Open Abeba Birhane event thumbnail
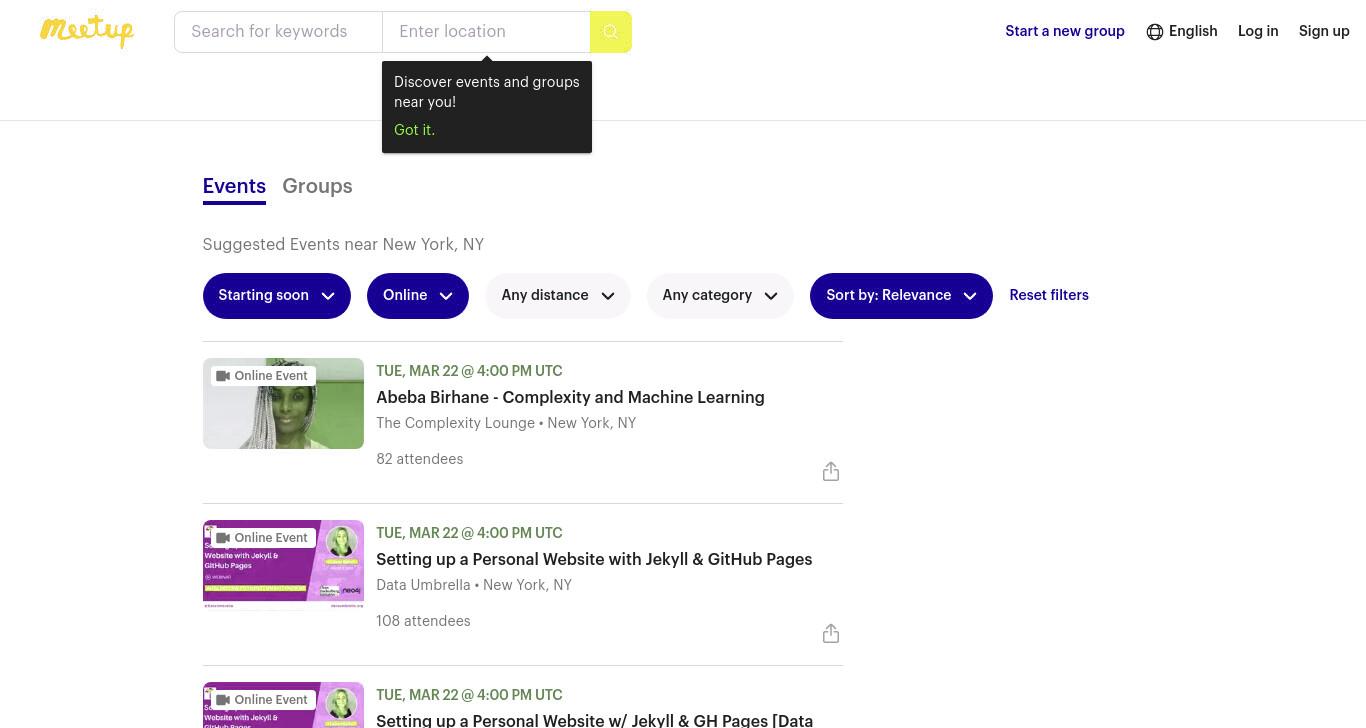Viewport: 1366px width, 728px height. [283, 404]
